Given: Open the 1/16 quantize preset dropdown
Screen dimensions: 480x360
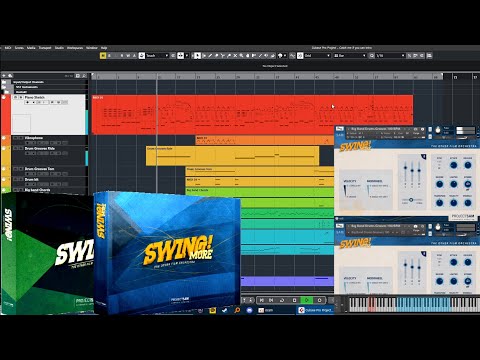Looking at the screenshot, I should [x=390, y=56].
